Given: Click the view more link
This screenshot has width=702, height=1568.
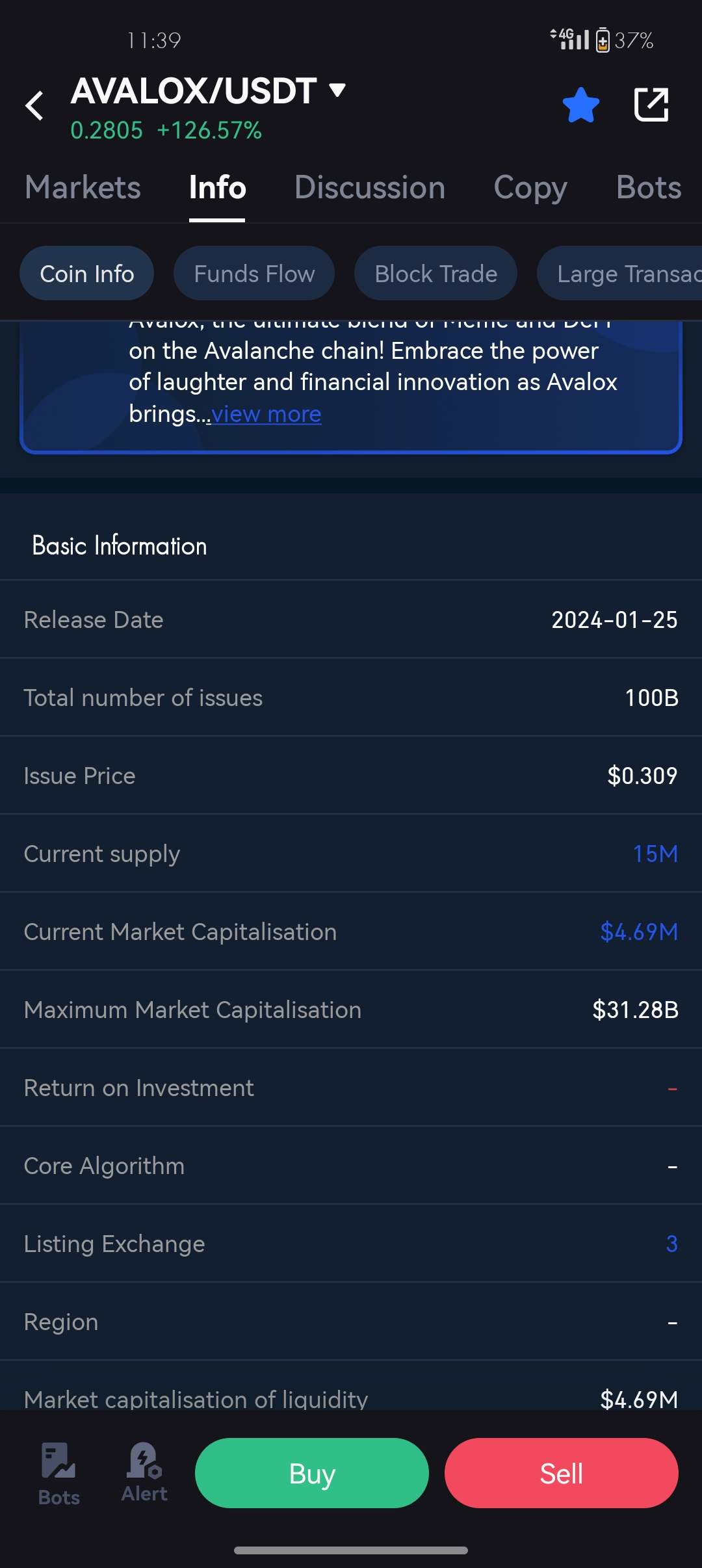Looking at the screenshot, I should 266,414.
